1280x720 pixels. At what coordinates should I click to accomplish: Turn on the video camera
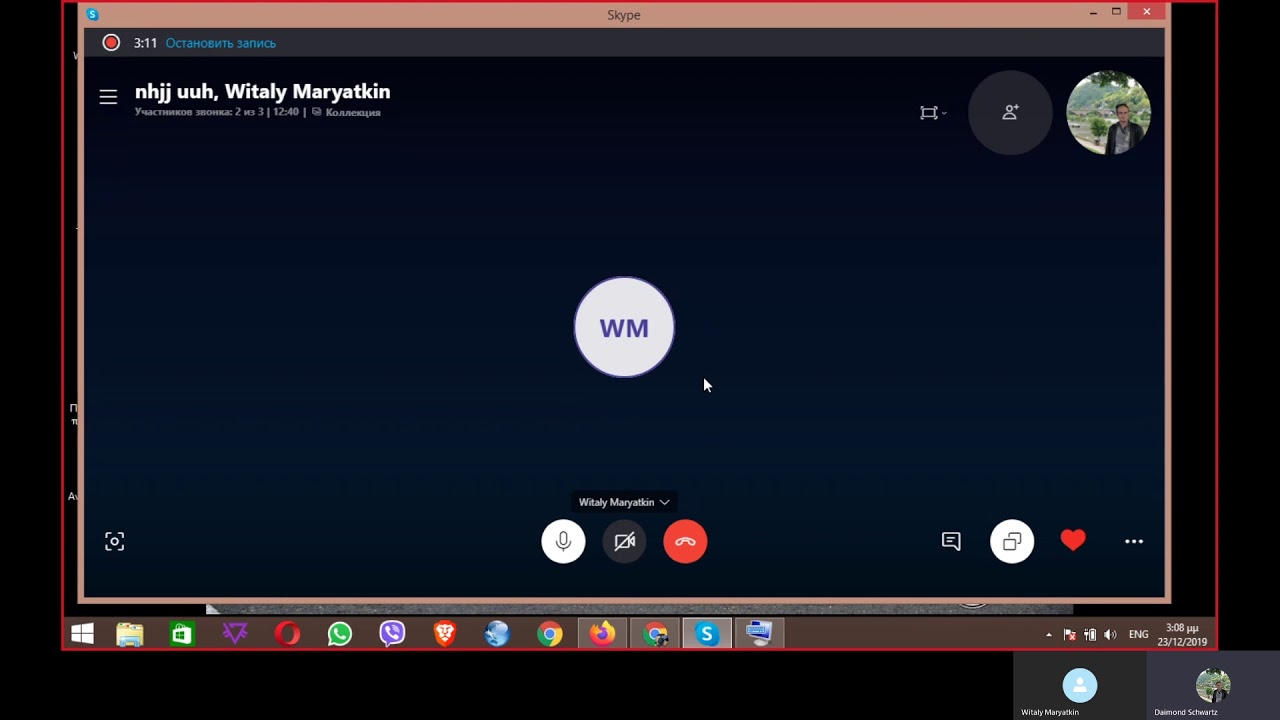tap(624, 541)
